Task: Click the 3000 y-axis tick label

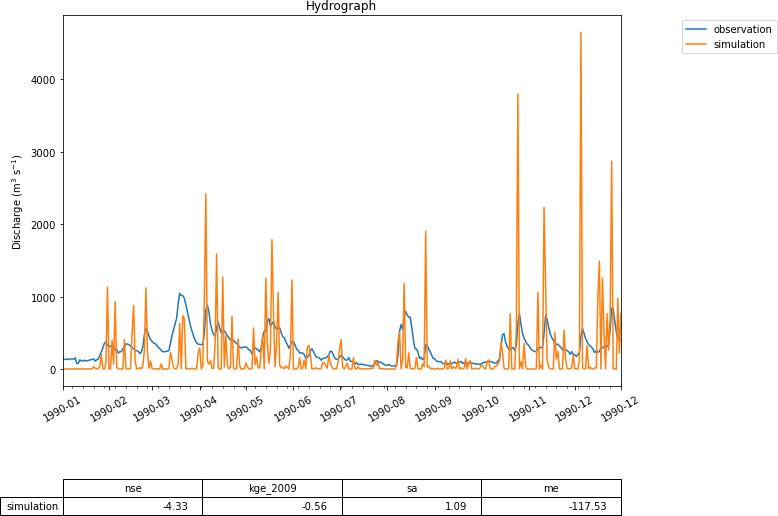Action: coord(42,153)
